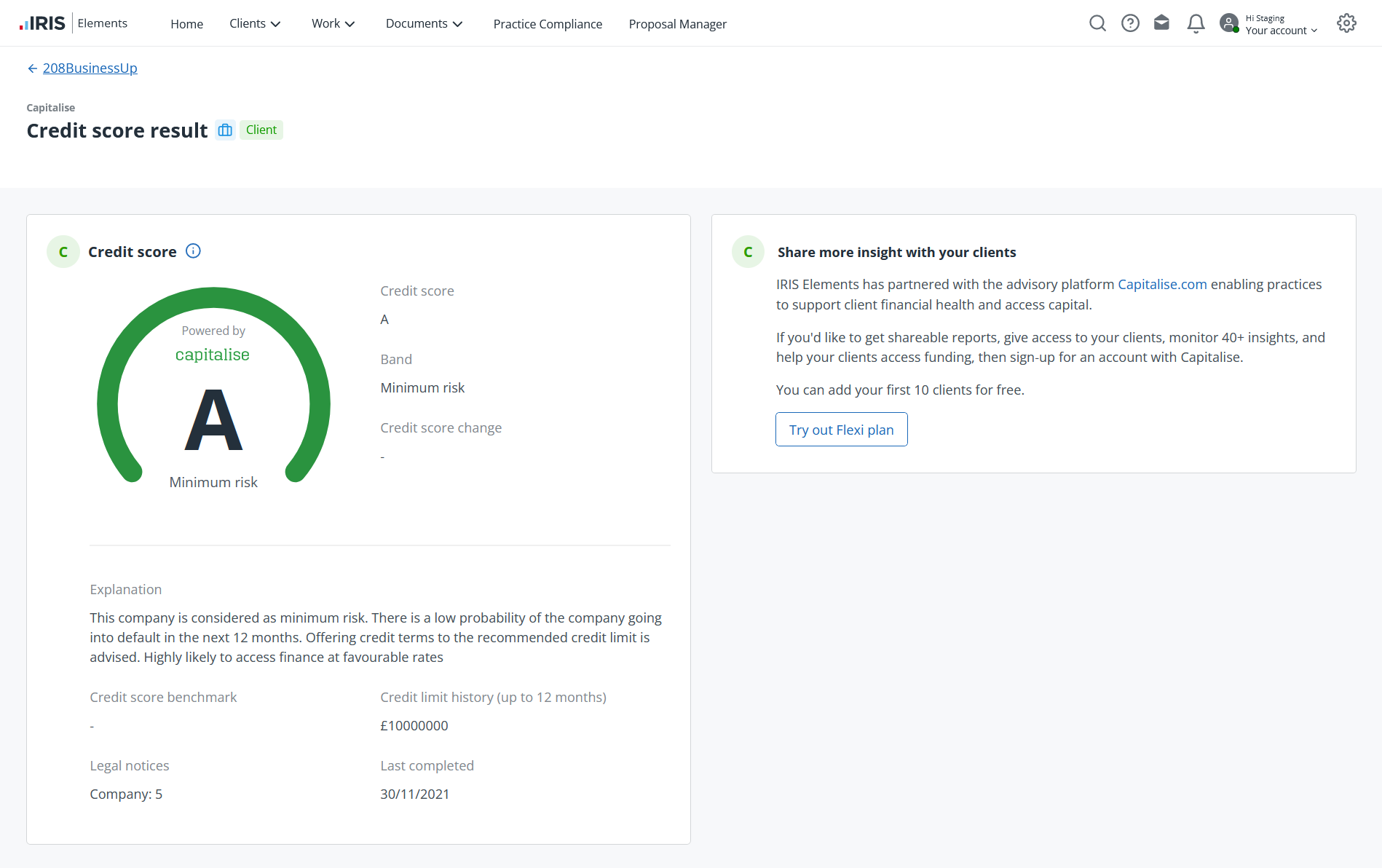Click the back arrow icon
1382x868 pixels.
tap(32, 68)
